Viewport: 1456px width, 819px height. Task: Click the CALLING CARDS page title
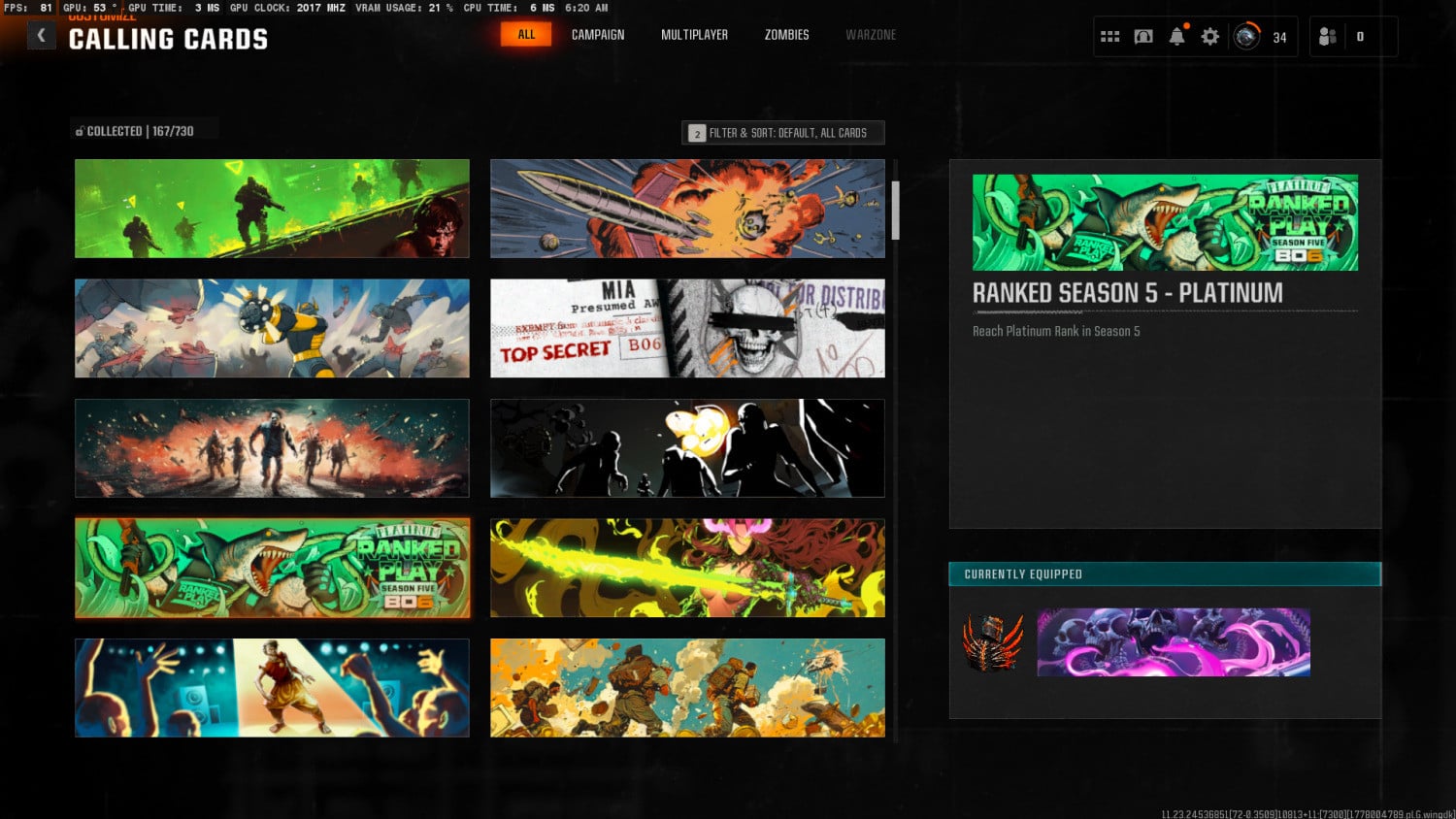coord(168,40)
